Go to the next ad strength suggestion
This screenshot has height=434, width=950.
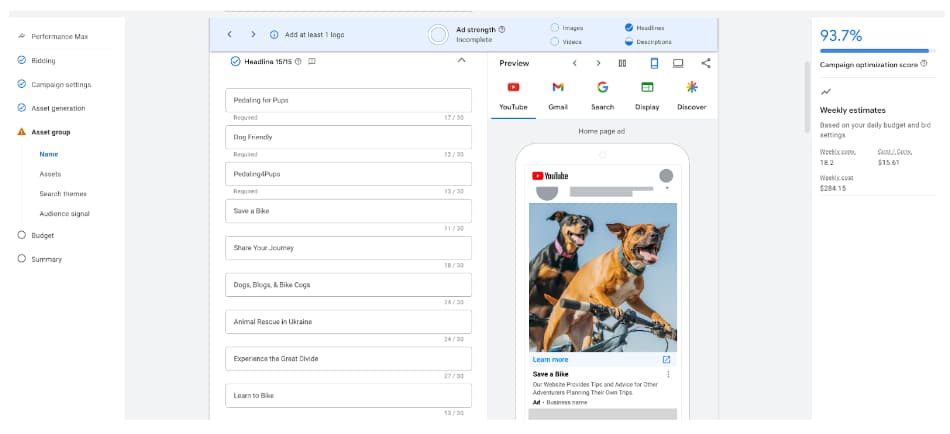(x=253, y=35)
